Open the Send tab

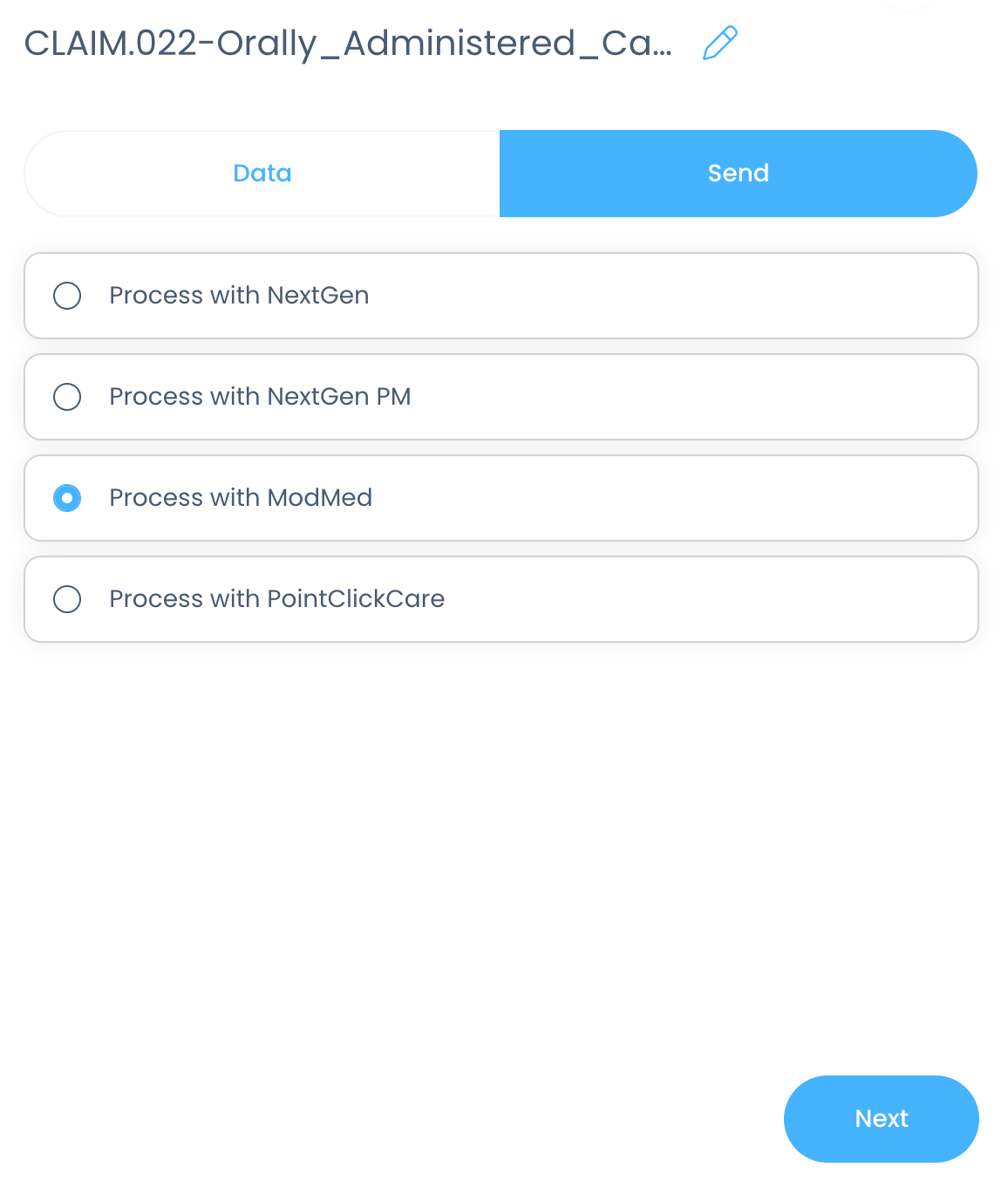tap(738, 174)
